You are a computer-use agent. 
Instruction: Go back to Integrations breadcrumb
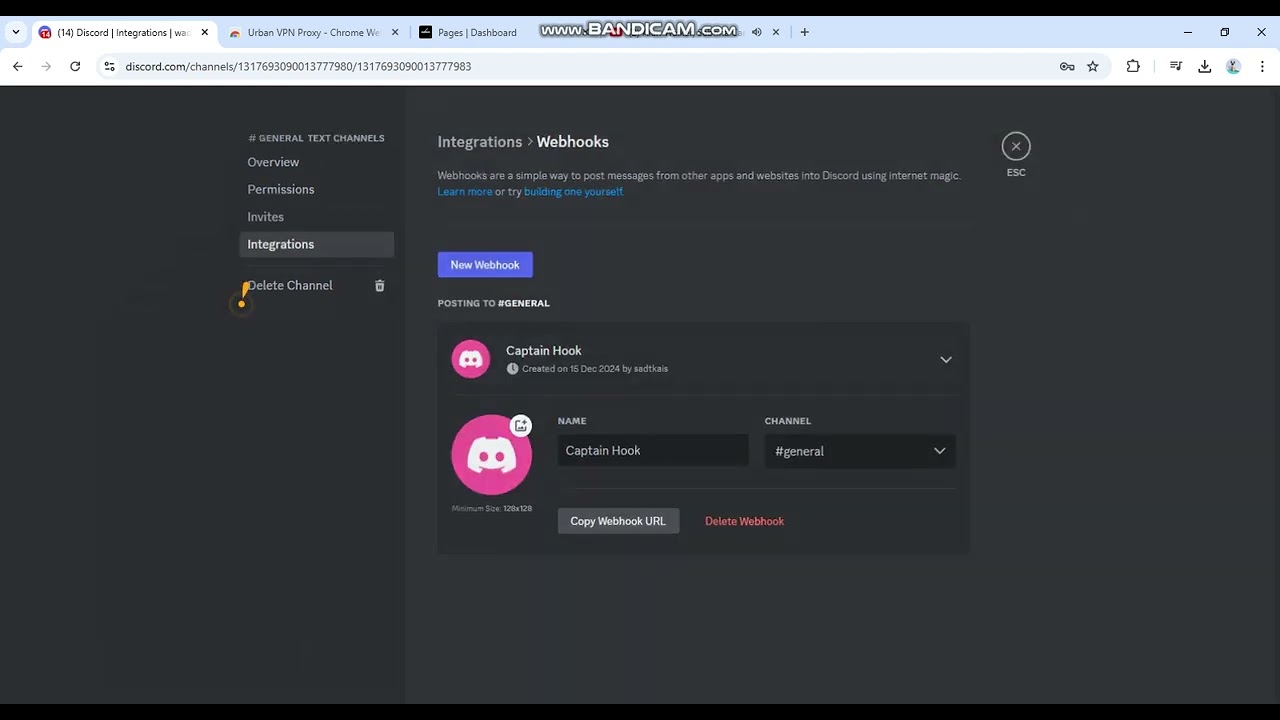[480, 142]
